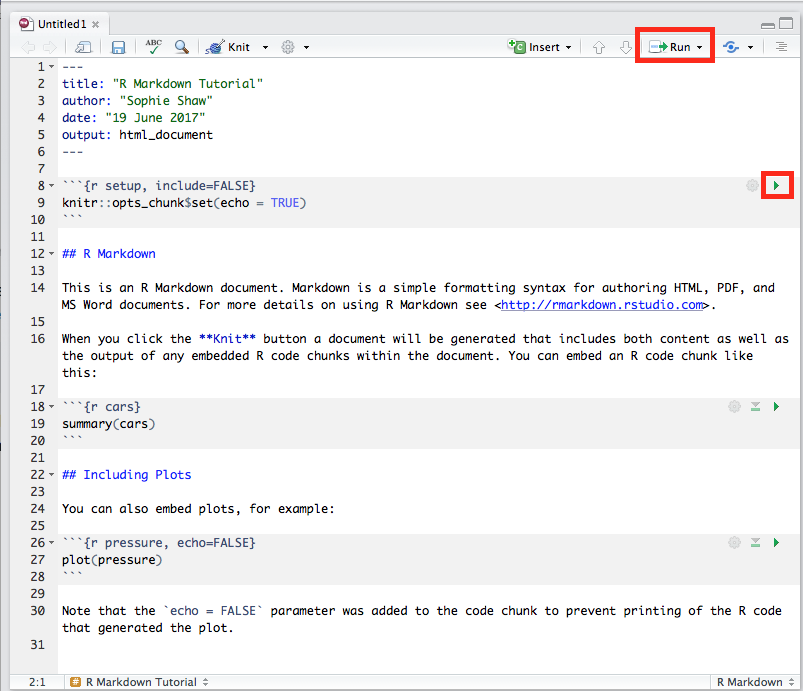This screenshot has height=691, width=803.
Task: Click the cursor position 2:1 indicator
Action: [37, 682]
